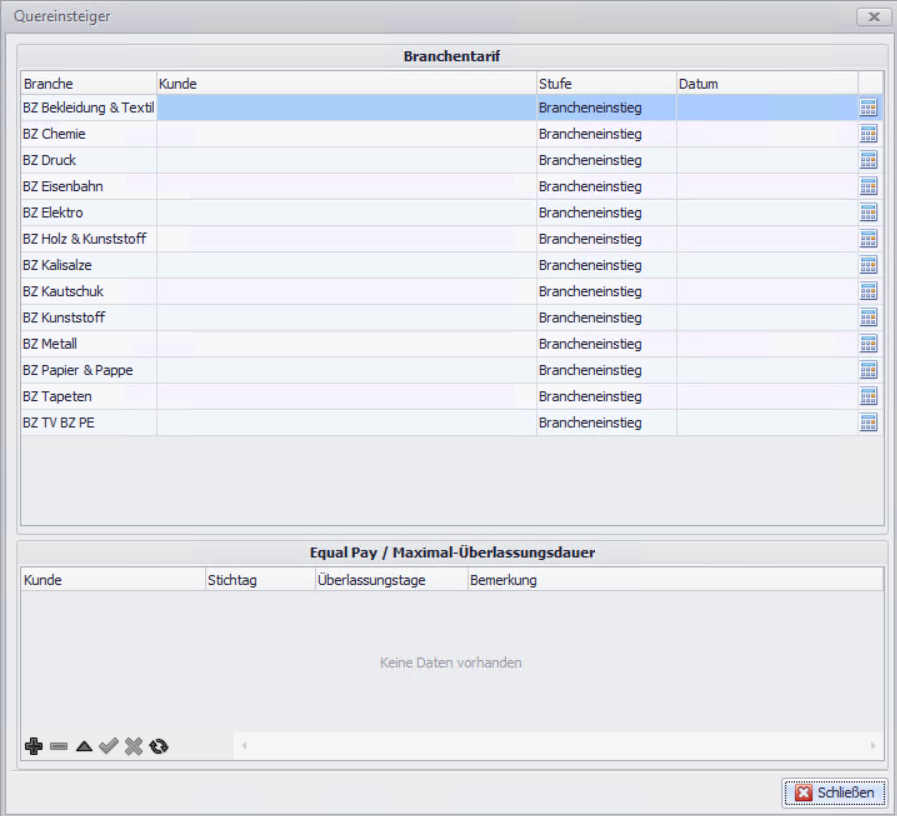The image size is (897, 816).
Task: Click the post changes checkmark icon
Action: click(108, 746)
